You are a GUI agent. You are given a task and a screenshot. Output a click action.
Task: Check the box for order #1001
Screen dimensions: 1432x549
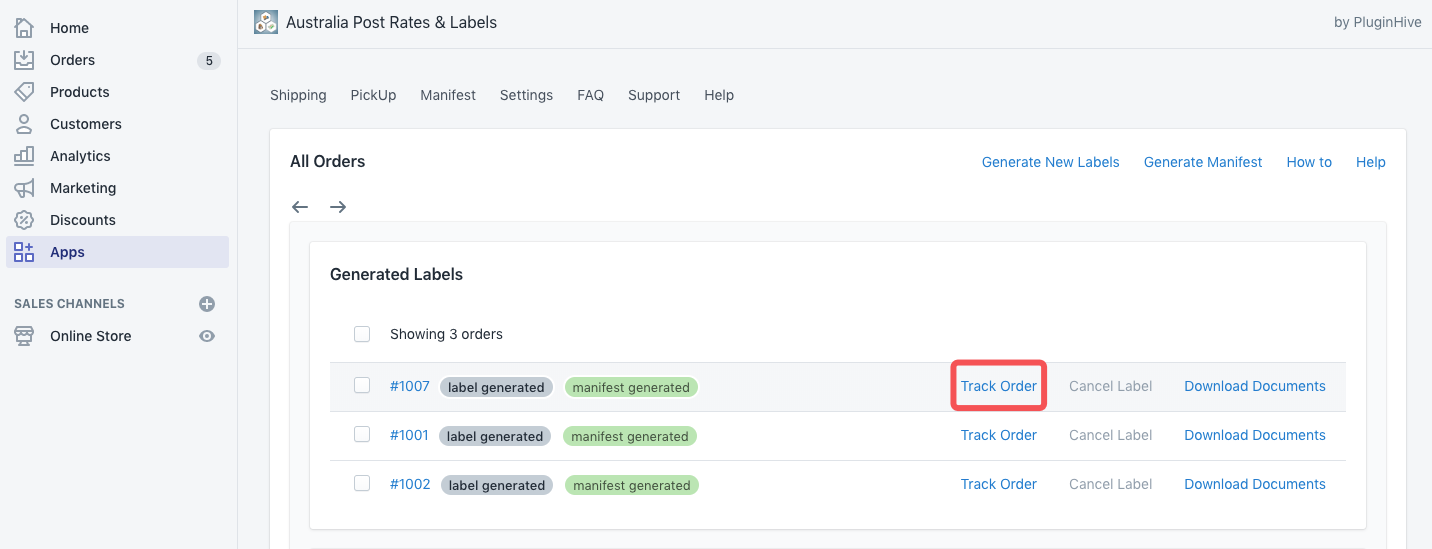tap(362, 434)
